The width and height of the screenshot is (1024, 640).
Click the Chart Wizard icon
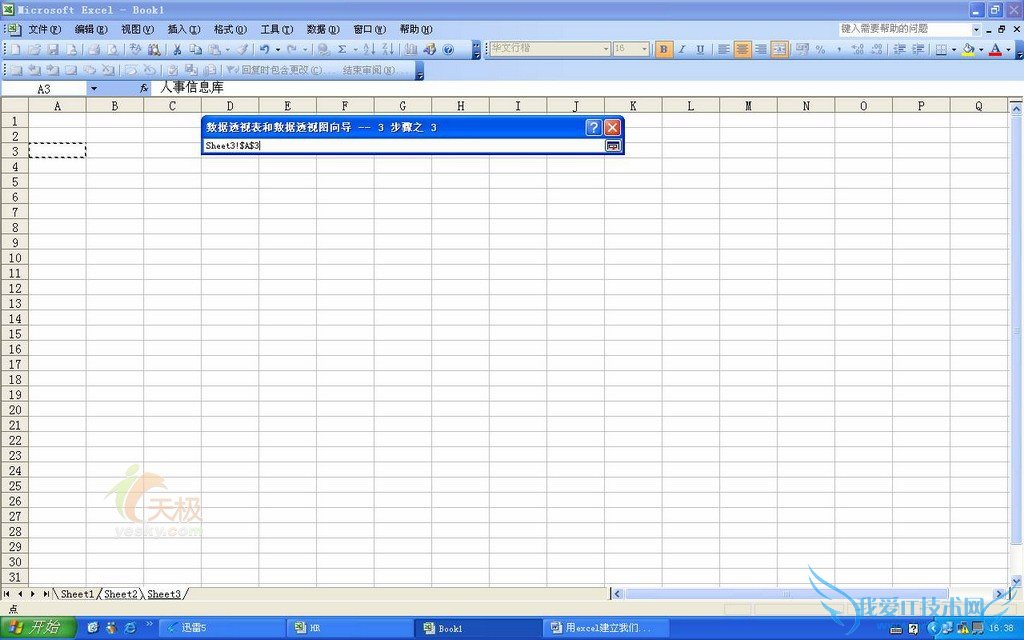411,50
